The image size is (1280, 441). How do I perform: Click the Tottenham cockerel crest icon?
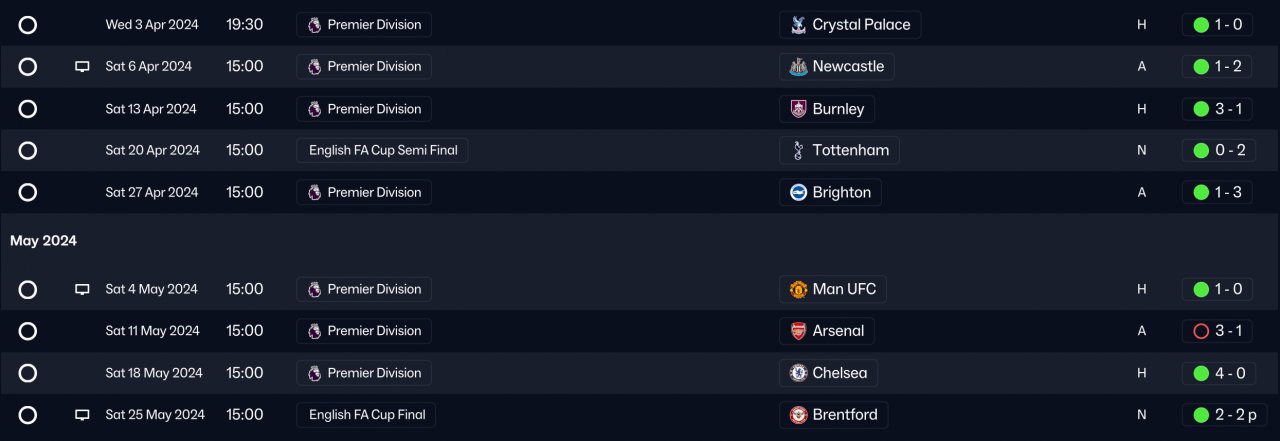click(x=798, y=151)
